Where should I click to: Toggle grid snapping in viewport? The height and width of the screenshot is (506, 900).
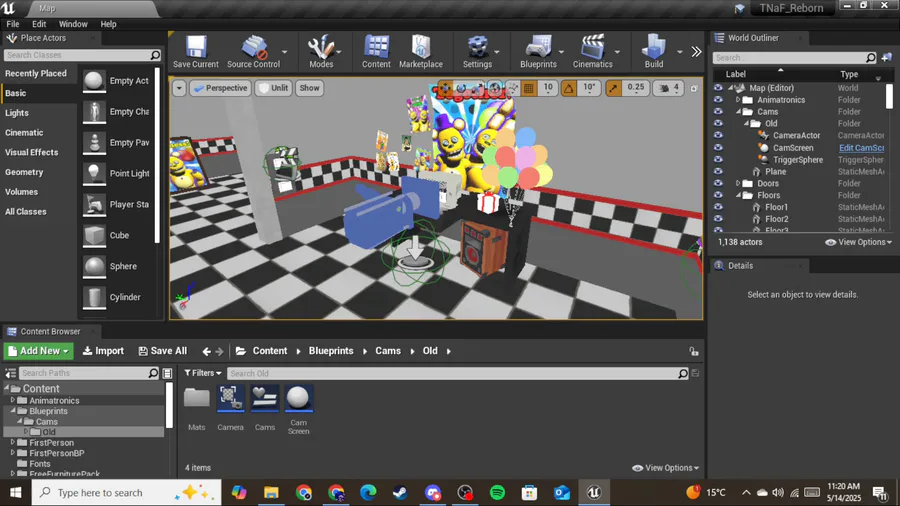(x=529, y=88)
